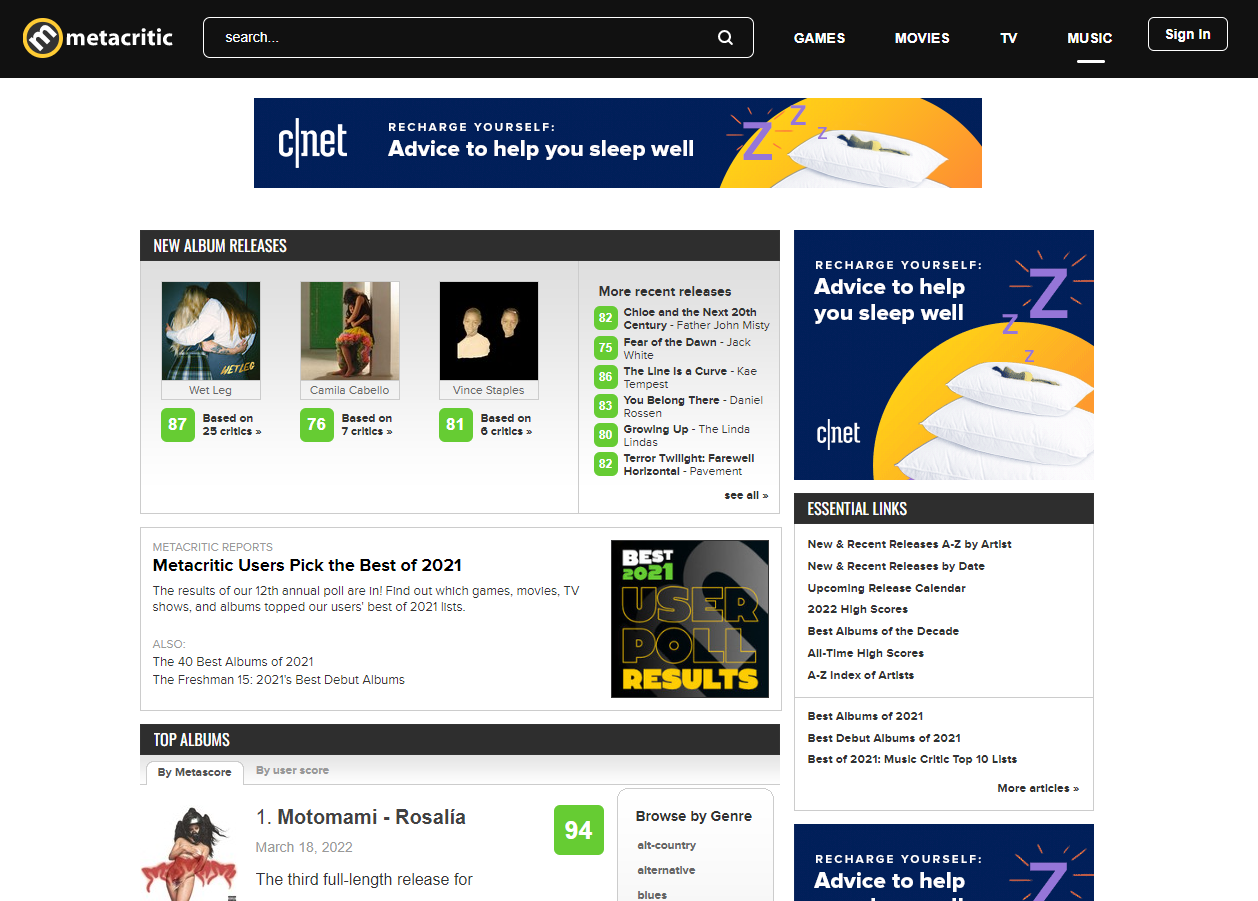This screenshot has width=1258, height=901.
Task: Open the Wet Leg album cover
Action: coord(211,331)
